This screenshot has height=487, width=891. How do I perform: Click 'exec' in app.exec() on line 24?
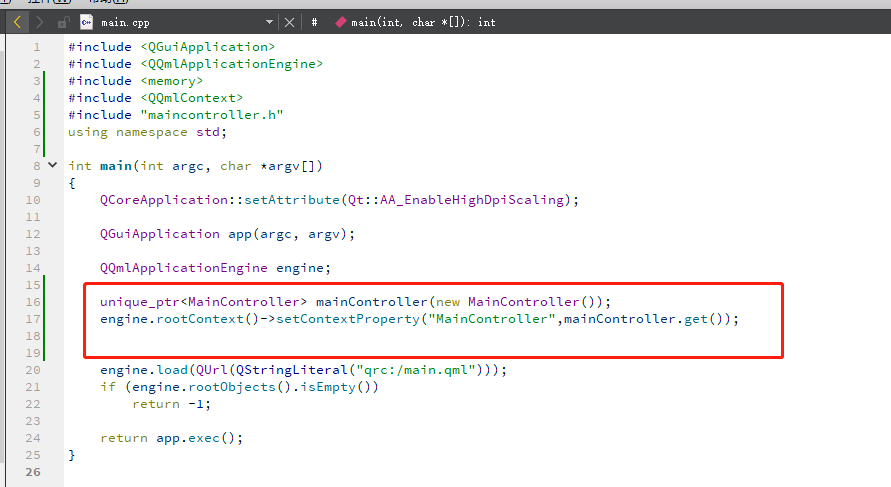(x=204, y=438)
